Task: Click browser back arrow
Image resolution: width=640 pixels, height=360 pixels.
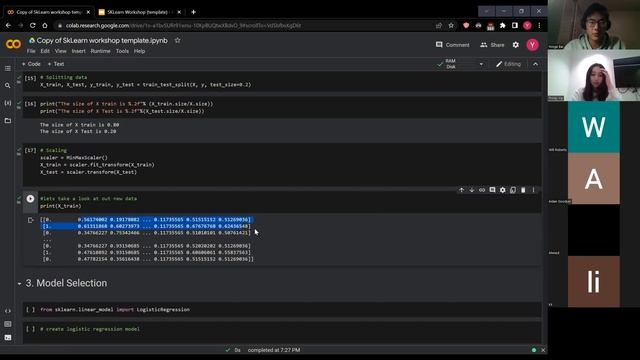Action: point(9,25)
